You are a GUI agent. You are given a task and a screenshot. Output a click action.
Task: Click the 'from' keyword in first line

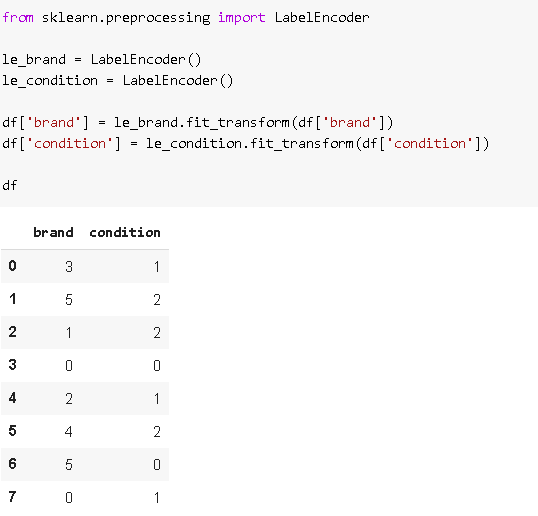click(x=18, y=17)
